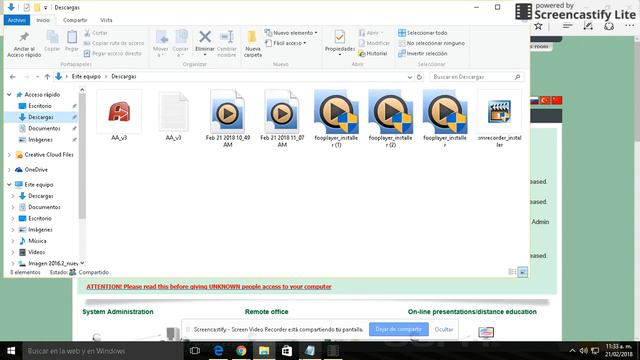Switch to details view icon in status bar

(x=512, y=272)
